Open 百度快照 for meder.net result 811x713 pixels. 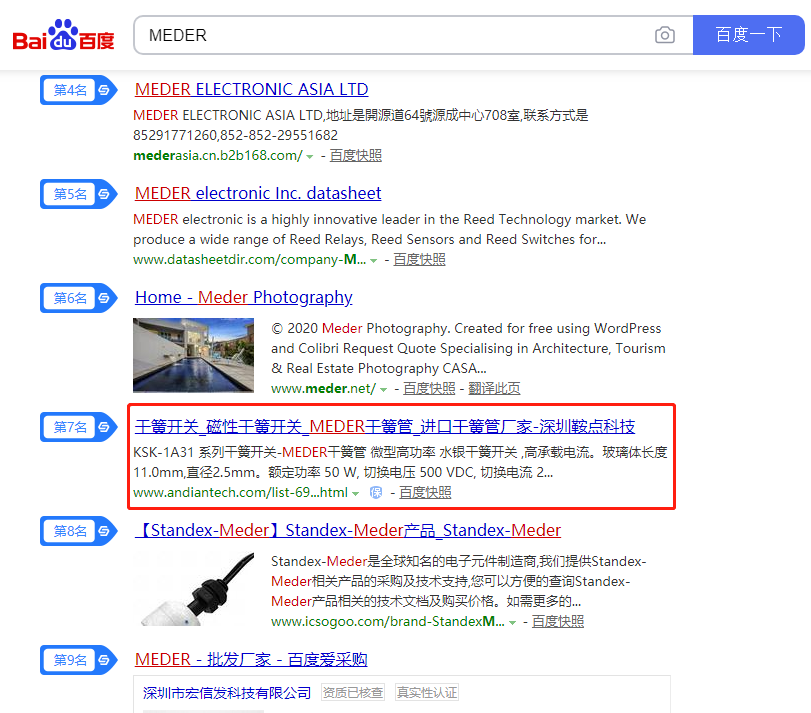click(x=429, y=388)
